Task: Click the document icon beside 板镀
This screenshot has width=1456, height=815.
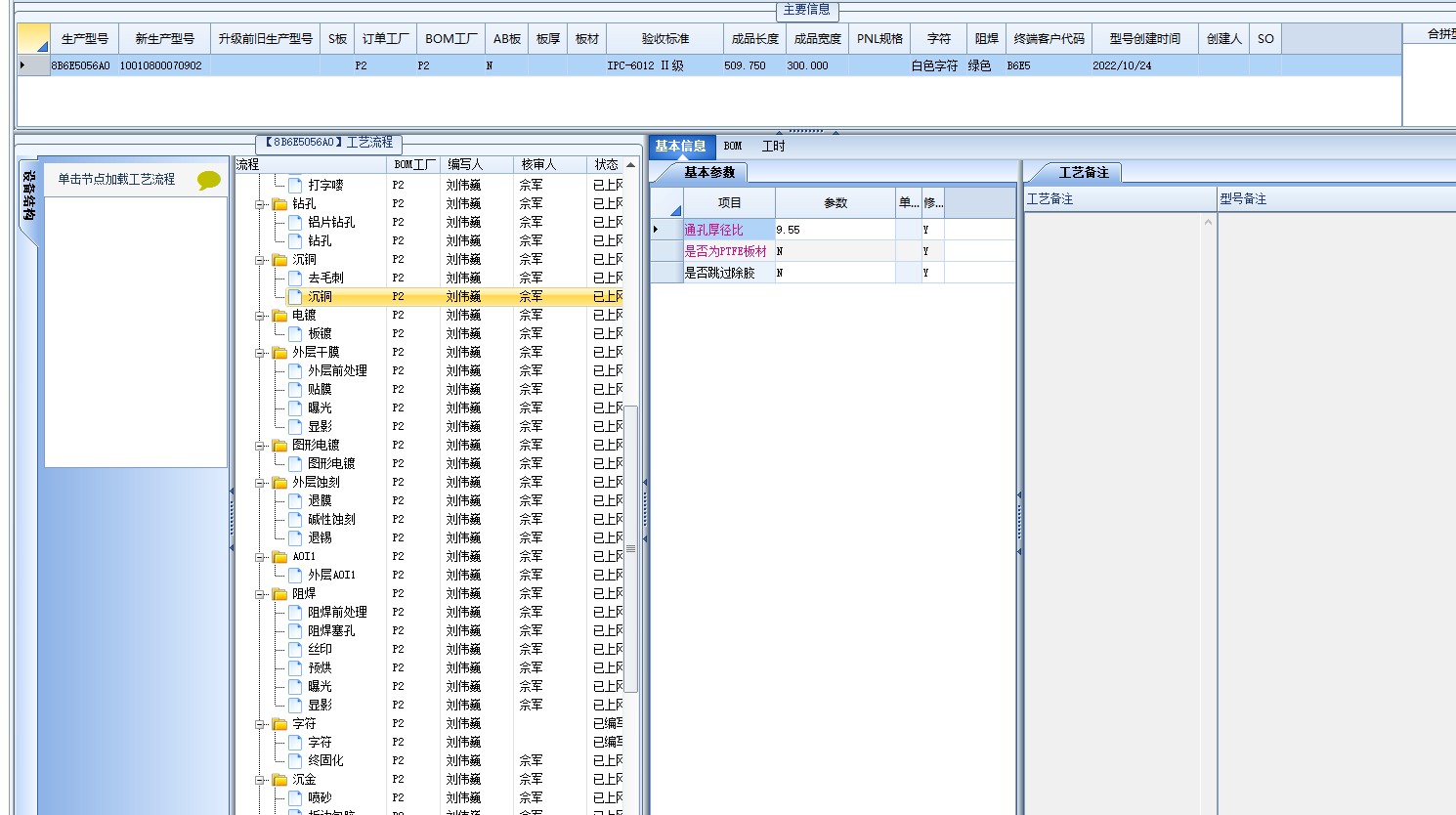Action: click(295, 333)
